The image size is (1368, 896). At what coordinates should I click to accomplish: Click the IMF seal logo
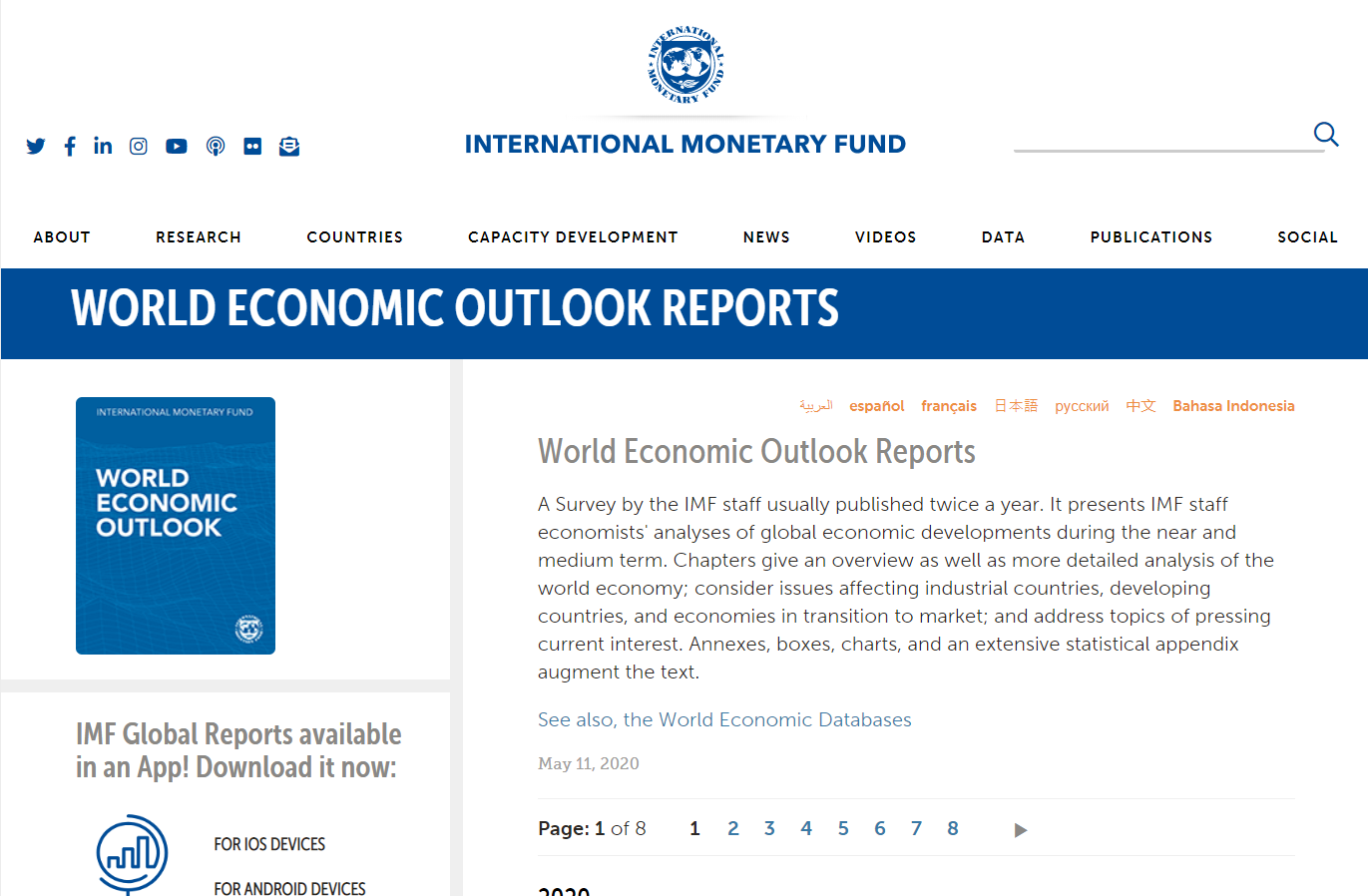click(685, 65)
